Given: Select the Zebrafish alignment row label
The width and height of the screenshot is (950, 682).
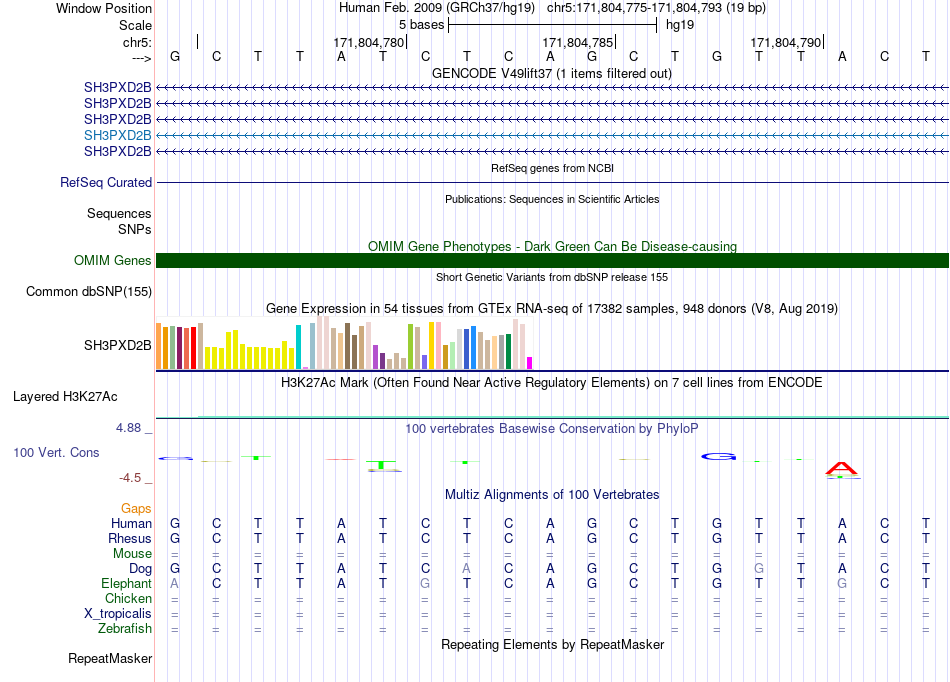Looking at the screenshot, I should [125, 628].
